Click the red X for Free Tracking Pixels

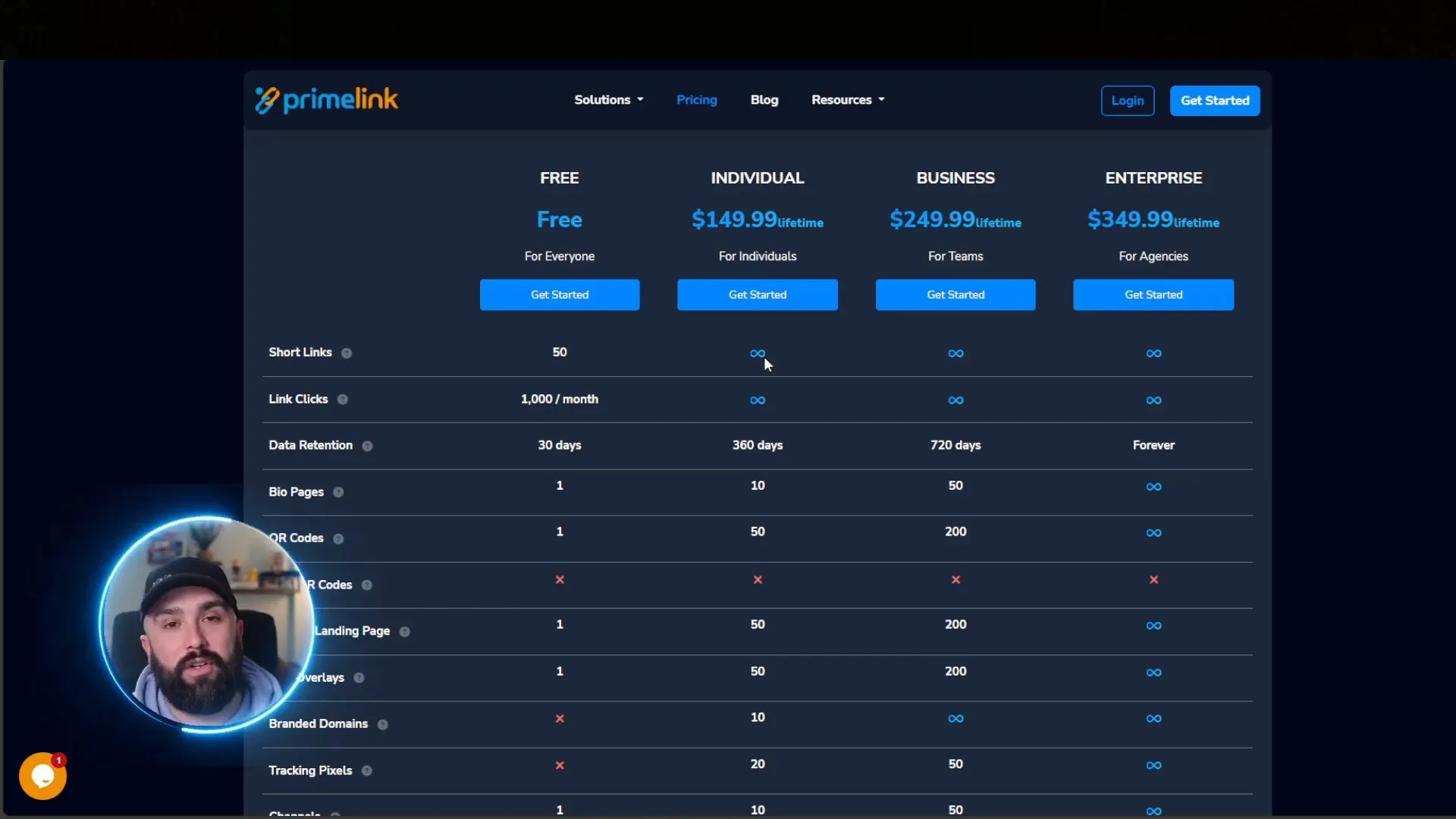560,765
